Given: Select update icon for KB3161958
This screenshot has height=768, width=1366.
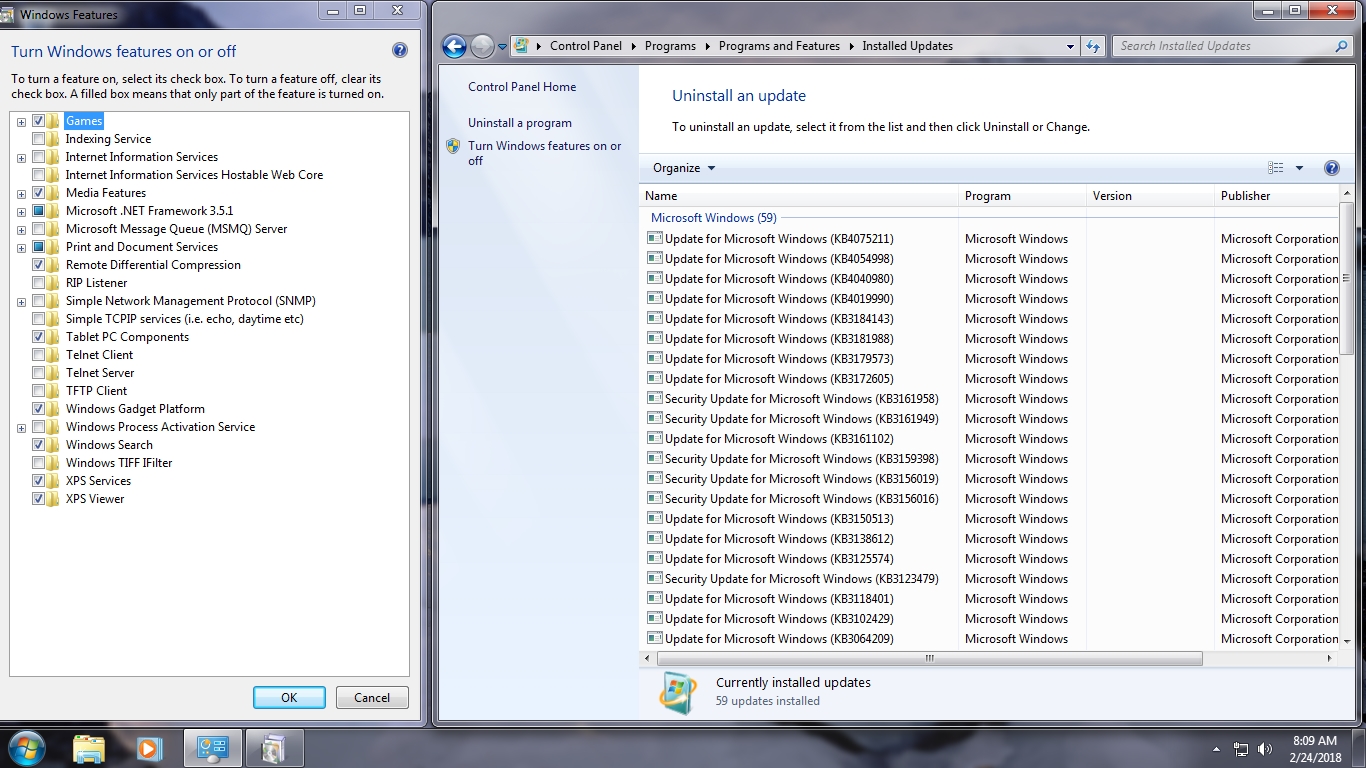Looking at the screenshot, I should click(x=655, y=399).
